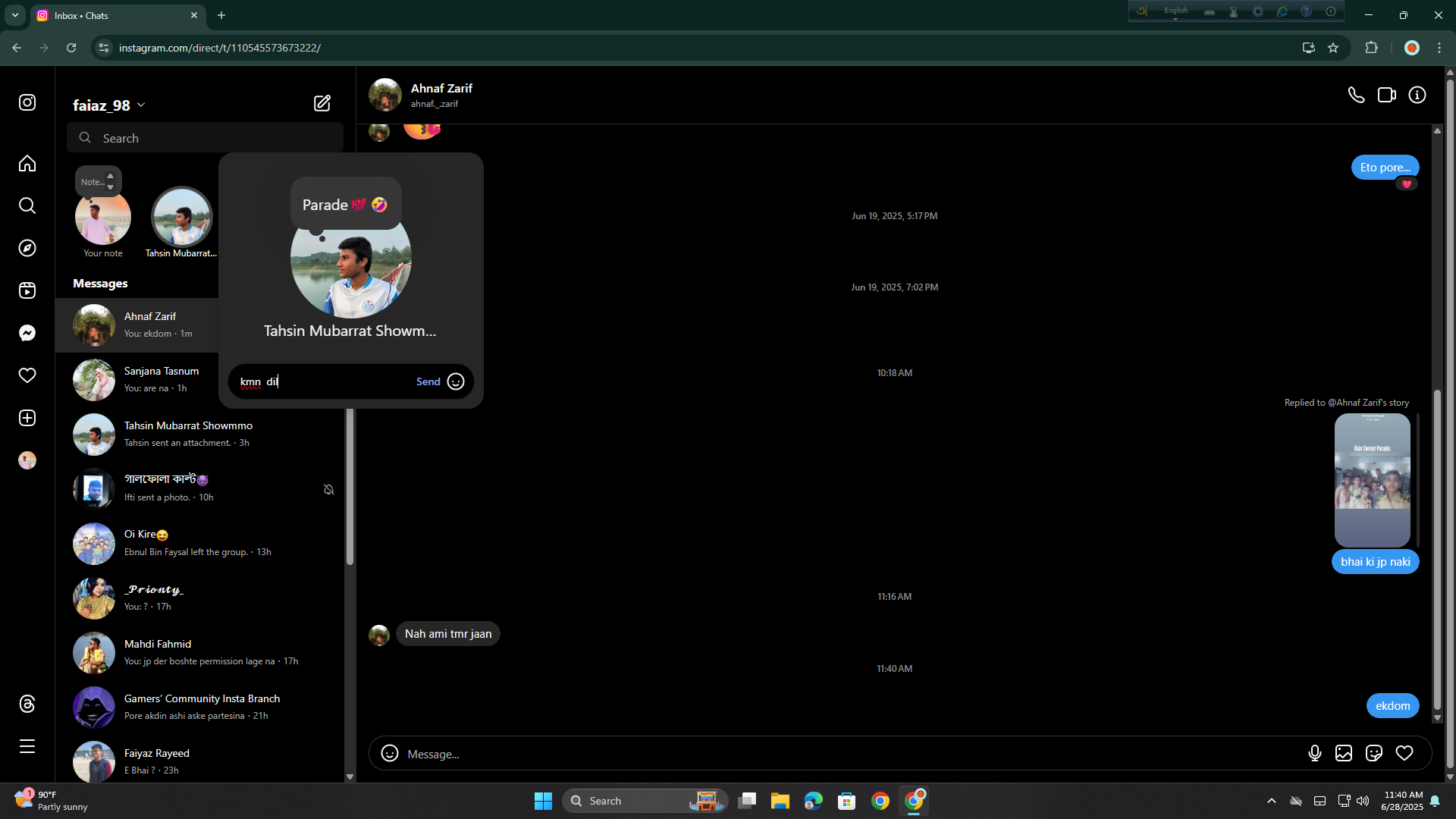Open the Search icon in left sidebar
Screen dimensions: 1456x819
pyautogui.click(x=27, y=206)
